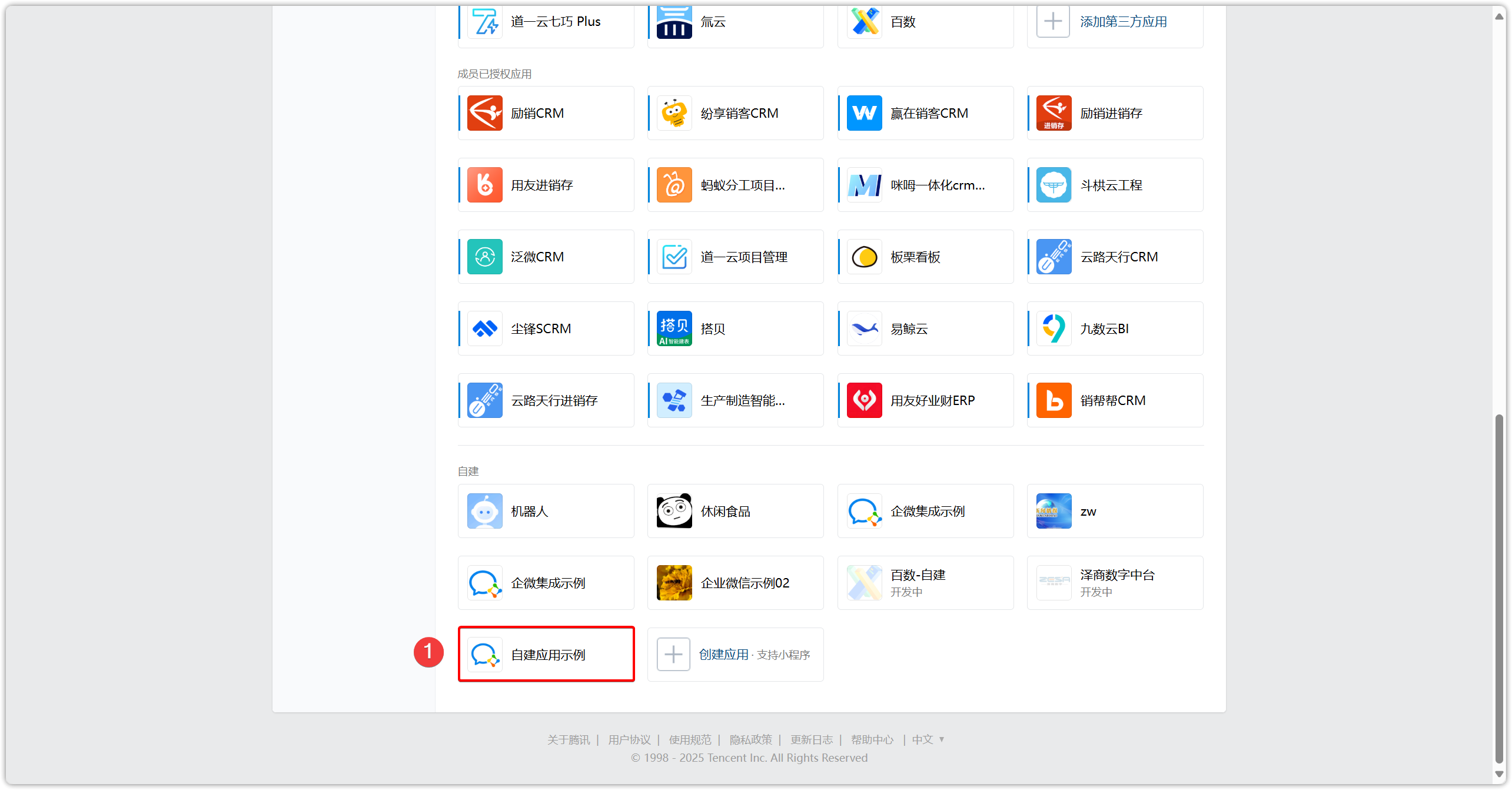The height and width of the screenshot is (790, 1512).
Task: Open the 咪呣一体化crm M icon
Action: pyautogui.click(x=864, y=185)
